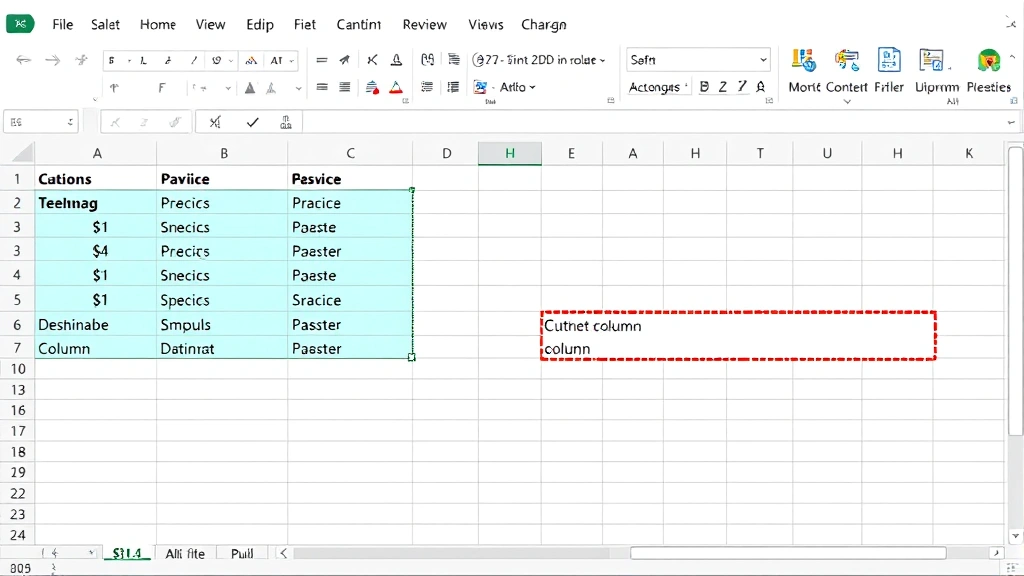Screen dimensions: 1024x576
Task: Click the red font color swatch
Action: (398, 88)
